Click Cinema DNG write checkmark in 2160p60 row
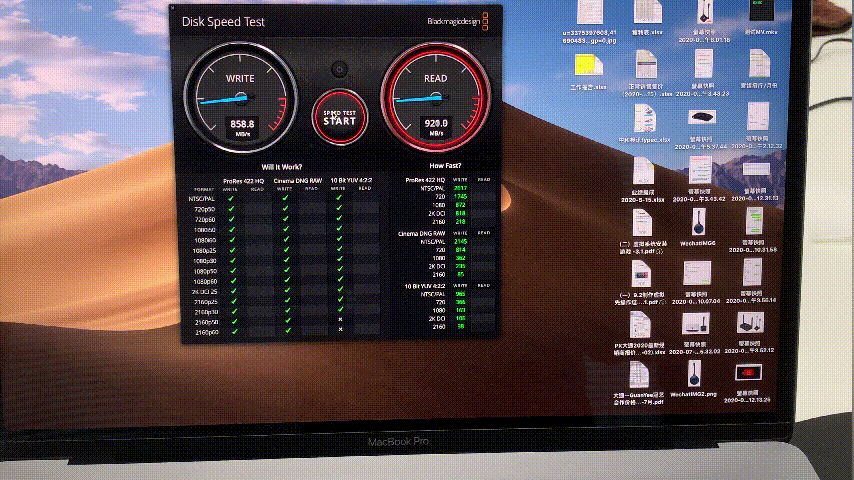This screenshot has height=480, width=854. pyautogui.click(x=288, y=330)
